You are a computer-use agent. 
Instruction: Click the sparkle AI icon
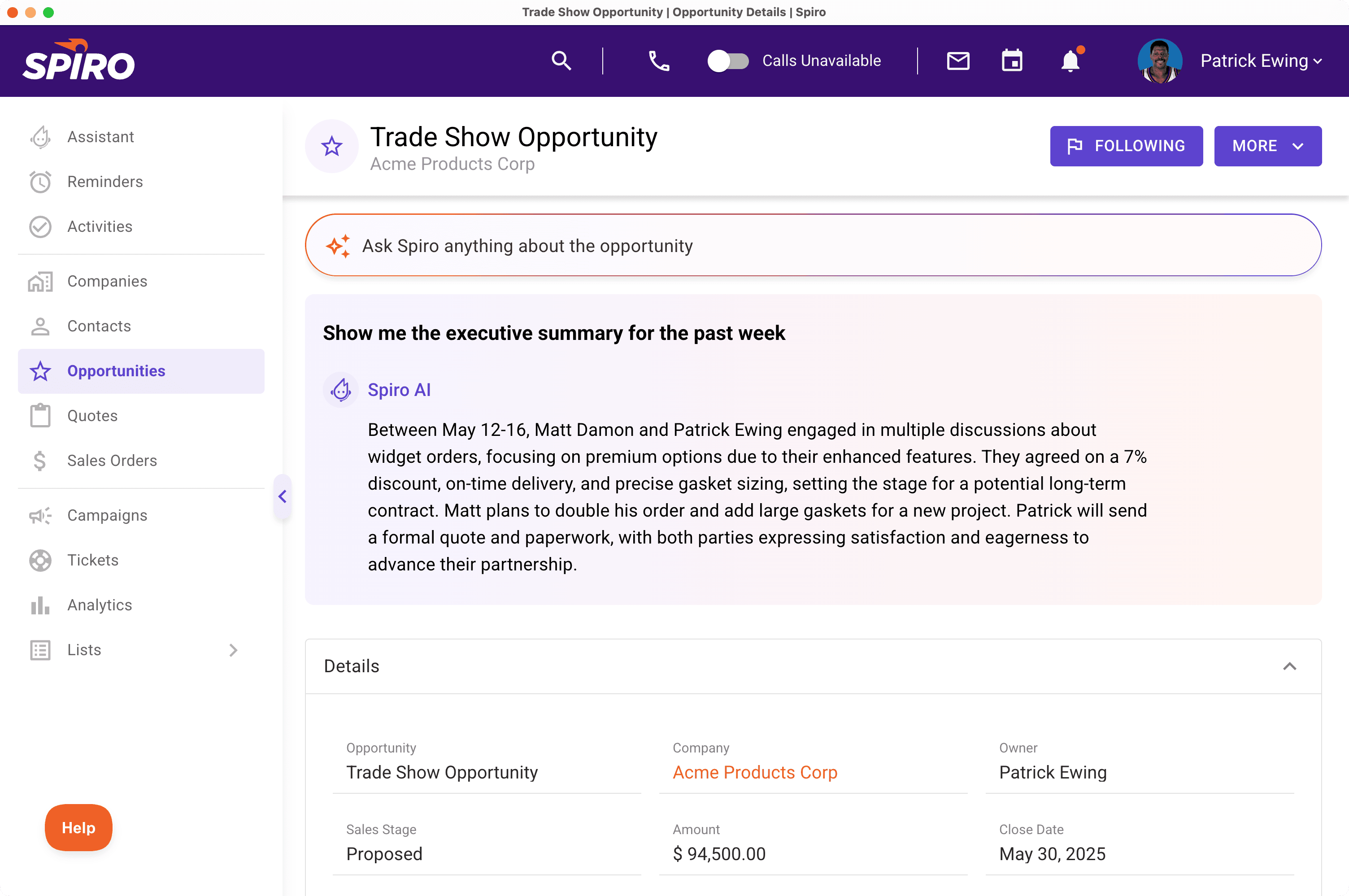point(338,246)
